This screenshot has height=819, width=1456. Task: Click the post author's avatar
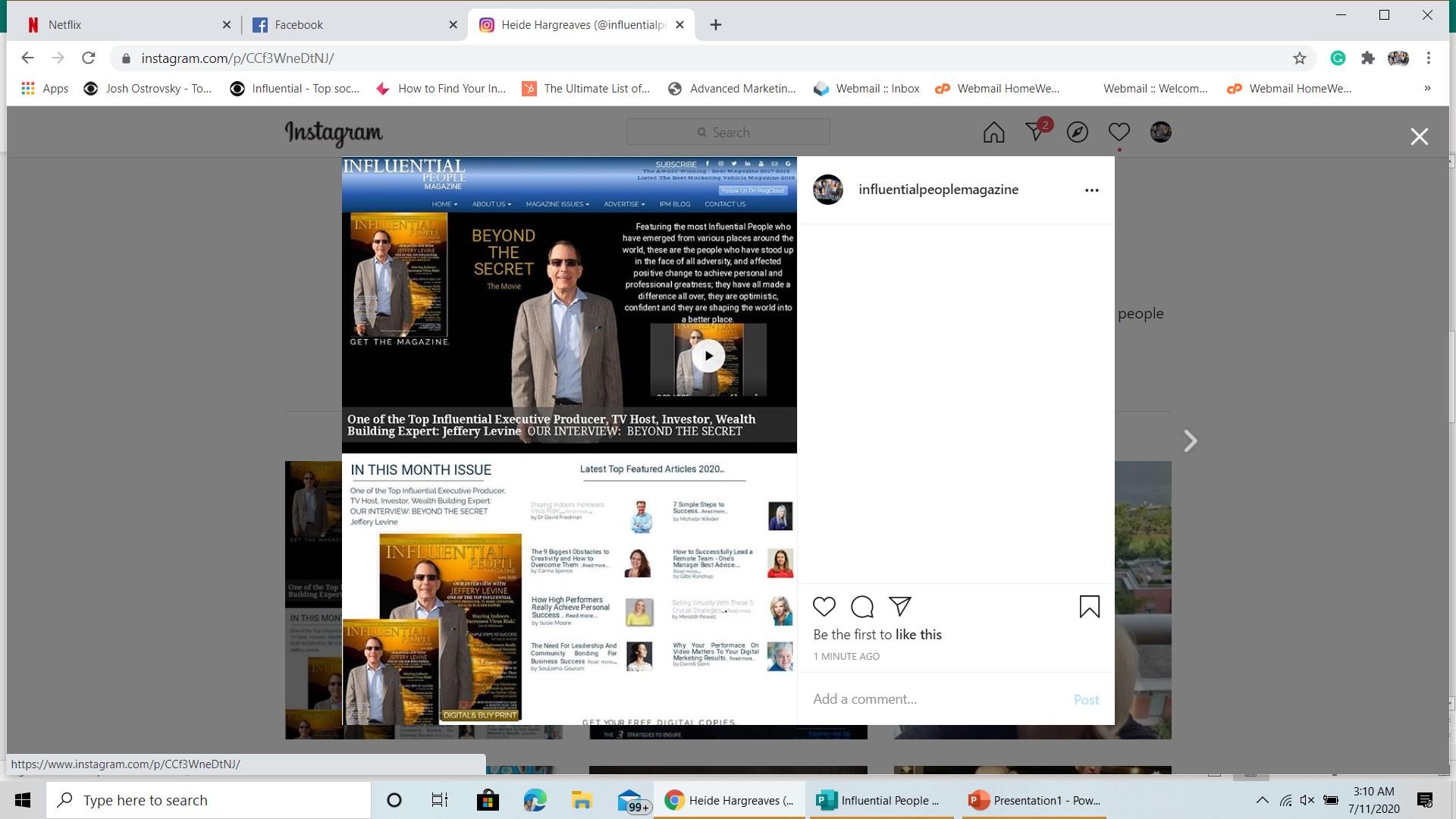828,190
